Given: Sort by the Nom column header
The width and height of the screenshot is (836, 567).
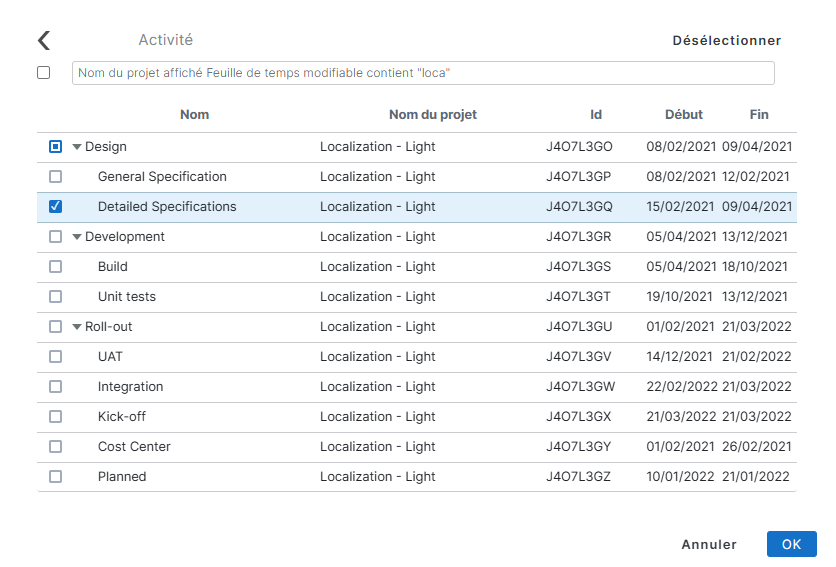Looking at the screenshot, I should click(x=194, y=115).
